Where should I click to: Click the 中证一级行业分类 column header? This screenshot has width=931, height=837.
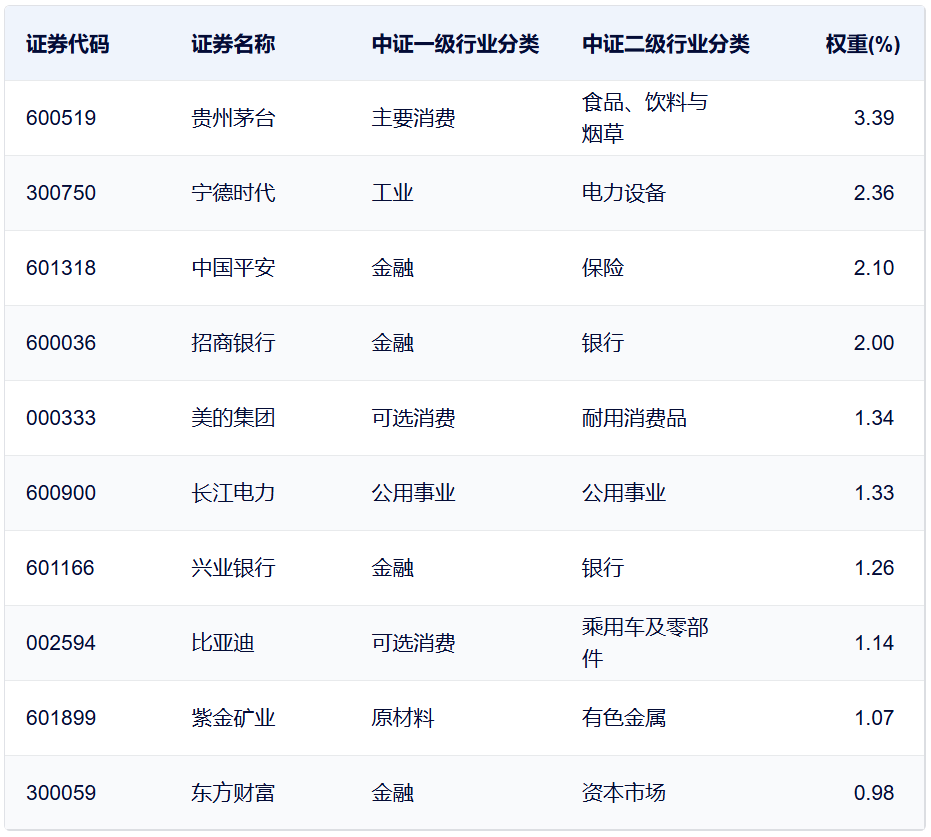tap(455, 44)
